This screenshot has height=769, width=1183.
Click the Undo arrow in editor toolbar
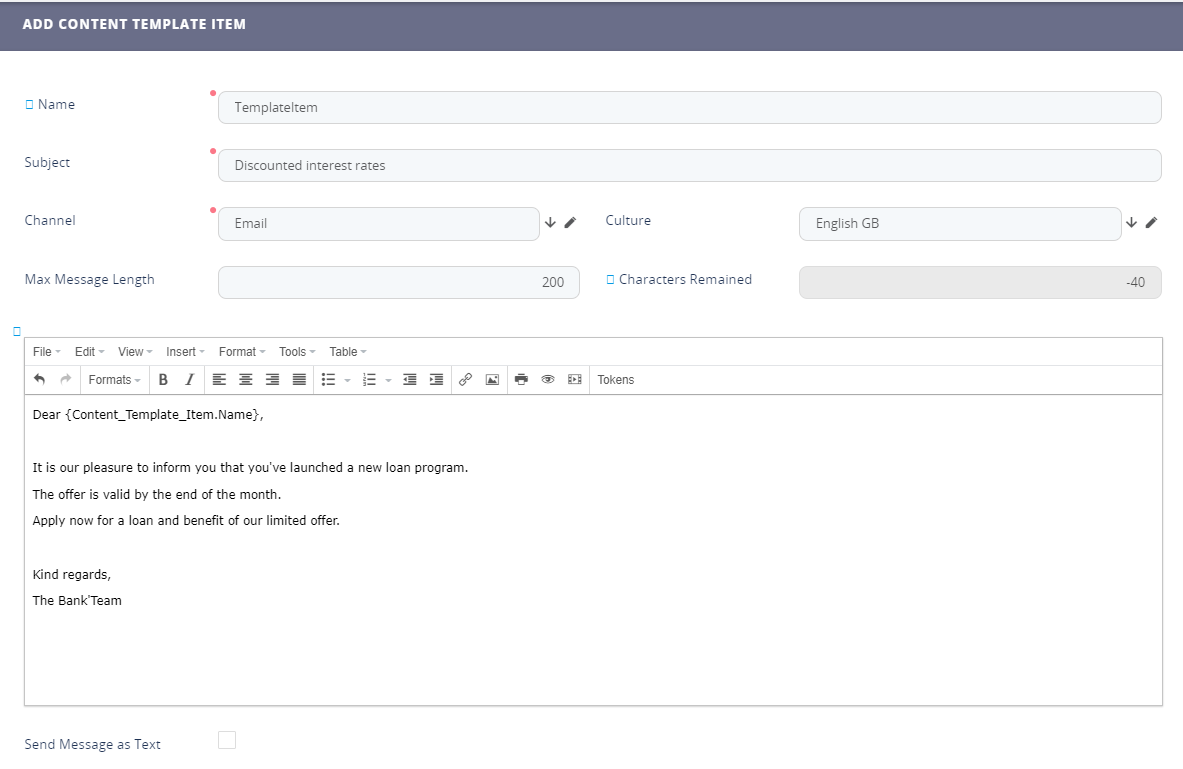click(x=39, y=380)
